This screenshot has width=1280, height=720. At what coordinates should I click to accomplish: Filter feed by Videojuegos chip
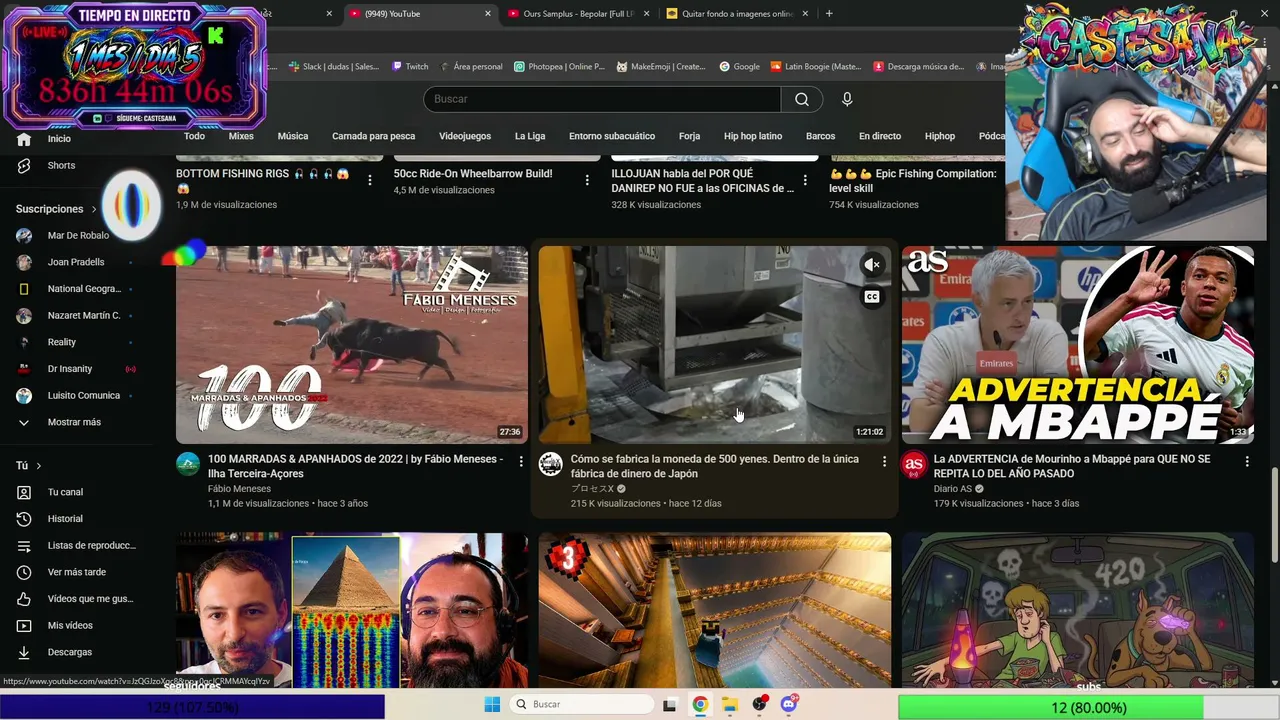coord(465,136)
